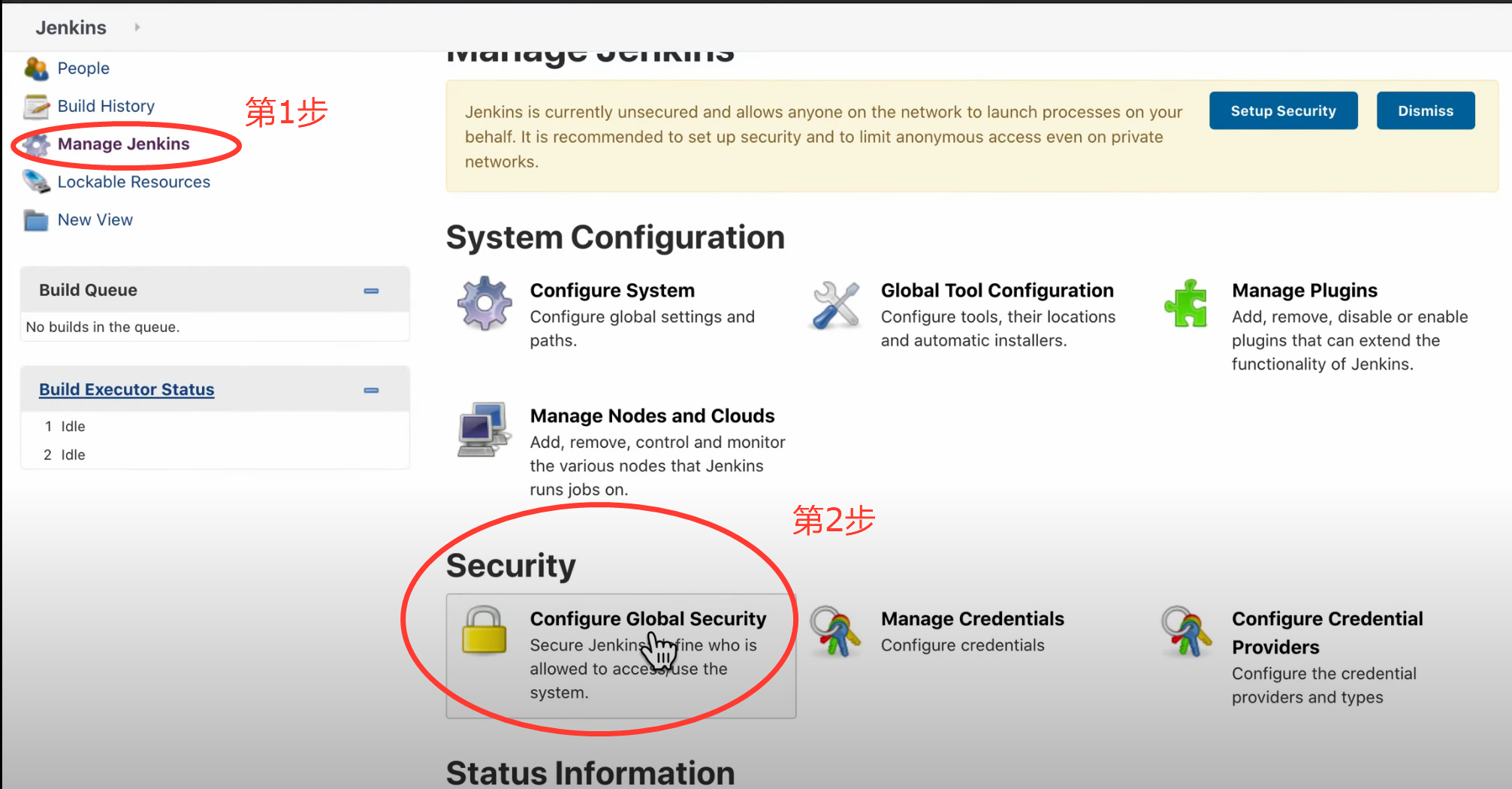
Task: Open the Configure Global Security title
Action: click(647, 618)
